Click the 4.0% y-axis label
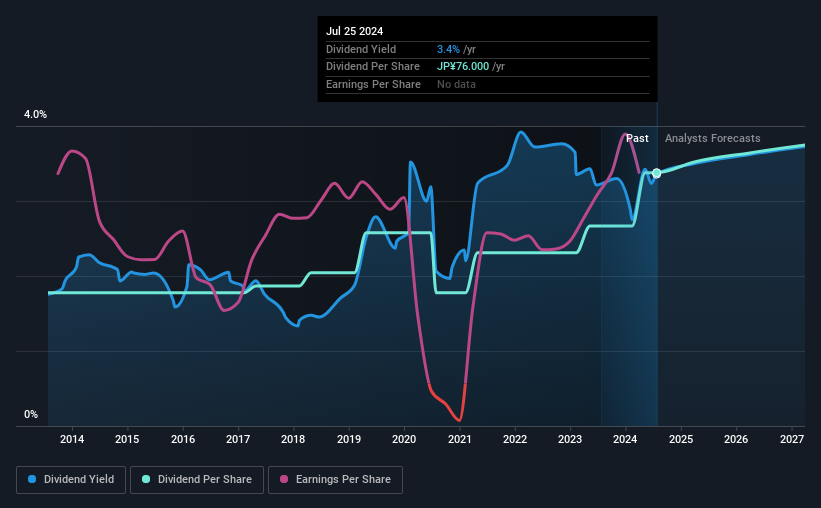821x508 pixels. click(35, 115)
